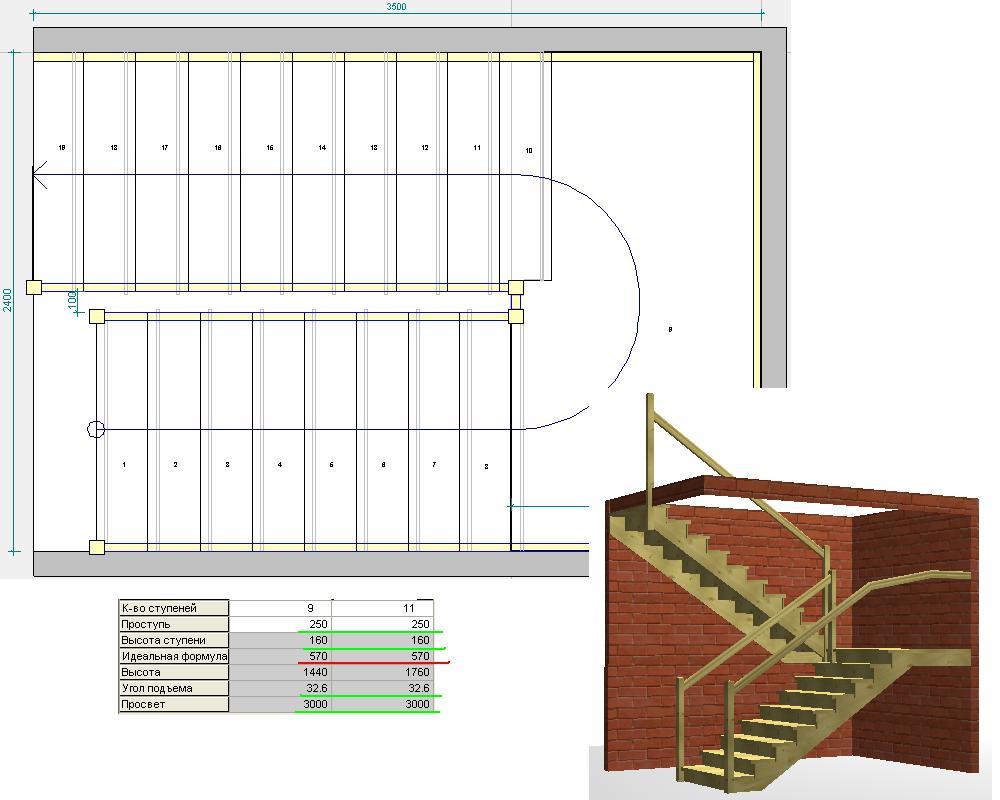Click the '2400' height dimension label
Image resolution: width=1000 pixels, height=800 pixels.
point(7,300)
